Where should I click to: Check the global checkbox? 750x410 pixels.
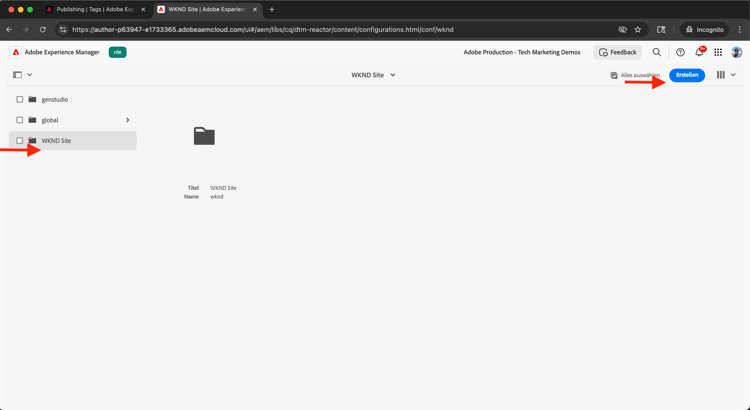(x=20, y=120)
